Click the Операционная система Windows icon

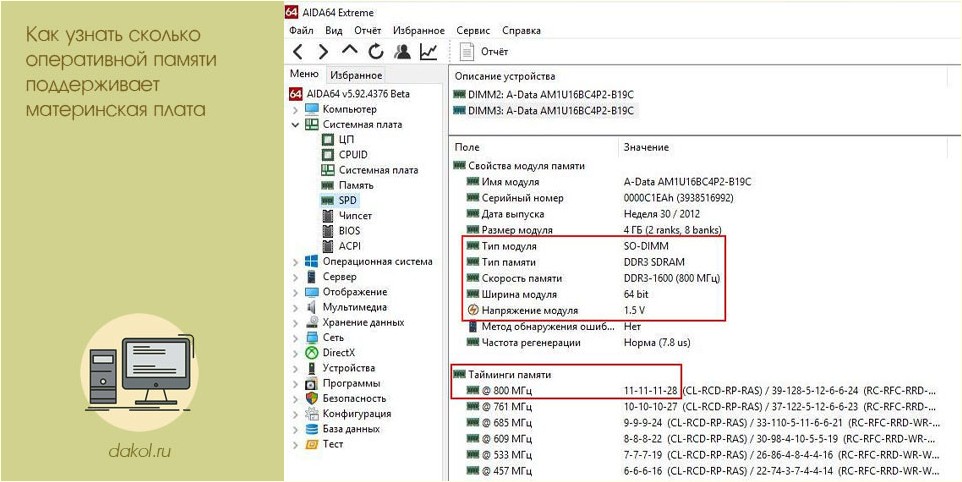point(312,262)
